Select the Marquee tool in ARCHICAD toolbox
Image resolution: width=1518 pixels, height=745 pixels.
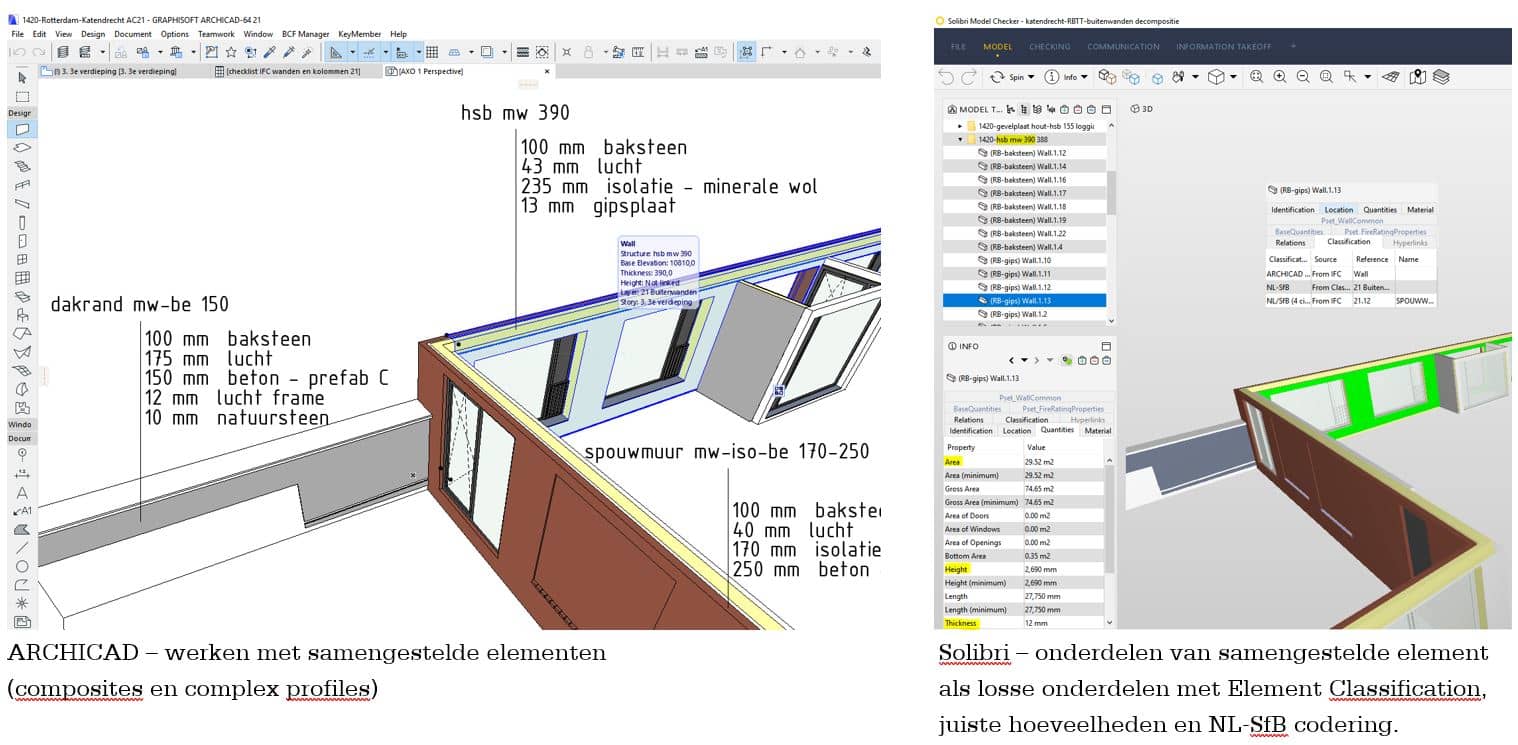point(22,97)
